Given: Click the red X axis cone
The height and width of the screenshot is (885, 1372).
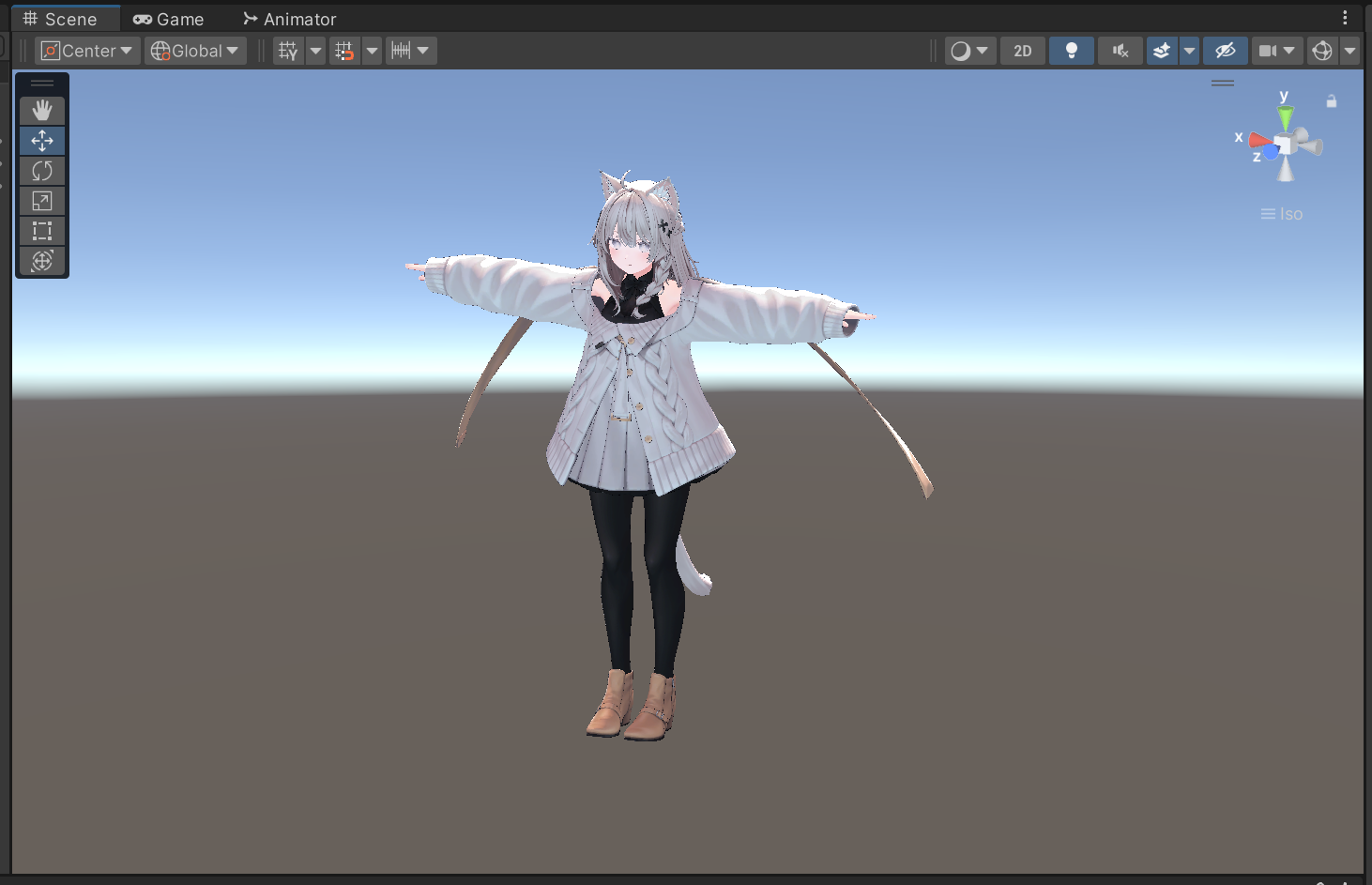Looking at the screenshot, I should click(x=1259, y=142).
